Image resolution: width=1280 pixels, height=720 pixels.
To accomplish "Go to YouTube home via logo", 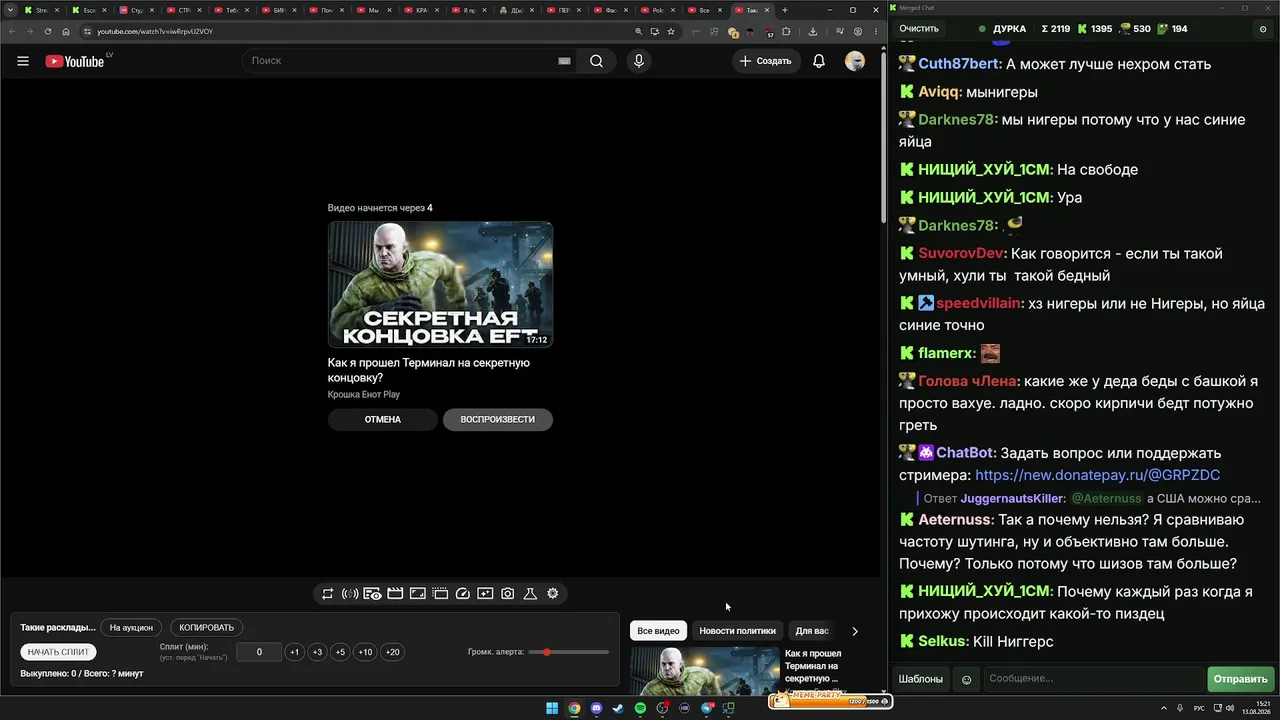I will point(75,61).
